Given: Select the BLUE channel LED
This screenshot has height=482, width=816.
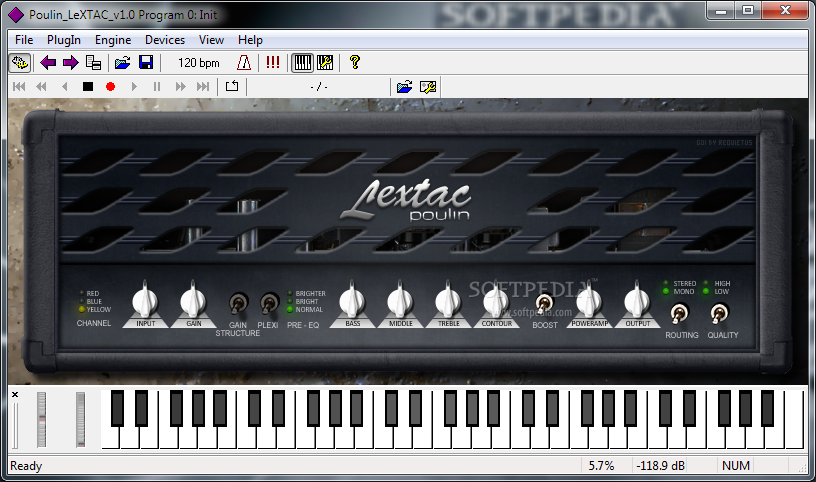Looking at the screenshot, I should pos(82,301).
